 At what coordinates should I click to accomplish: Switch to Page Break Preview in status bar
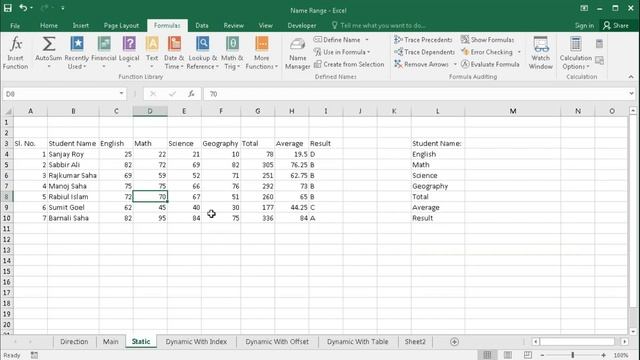pos(527,355)
